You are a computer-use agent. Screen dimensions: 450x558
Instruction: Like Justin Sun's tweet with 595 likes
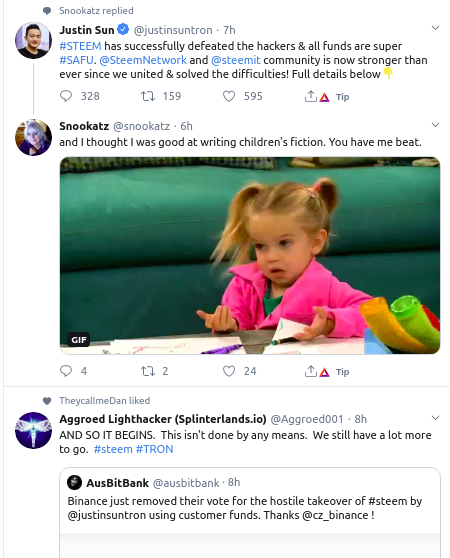pyautogui.click(x=229, y=96)
